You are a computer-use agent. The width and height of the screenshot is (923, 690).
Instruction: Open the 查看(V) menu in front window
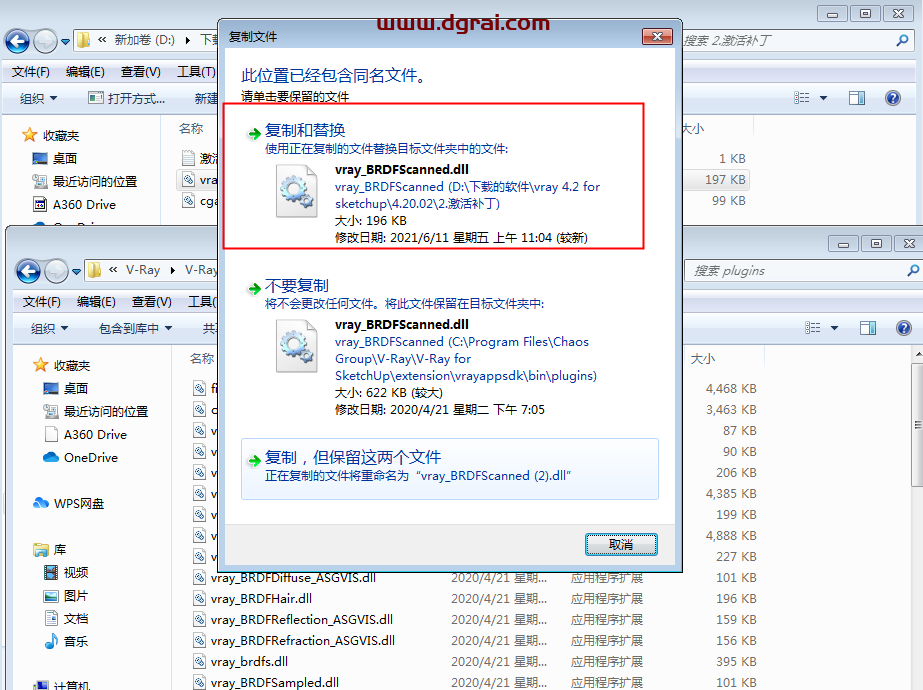[151, 302]
